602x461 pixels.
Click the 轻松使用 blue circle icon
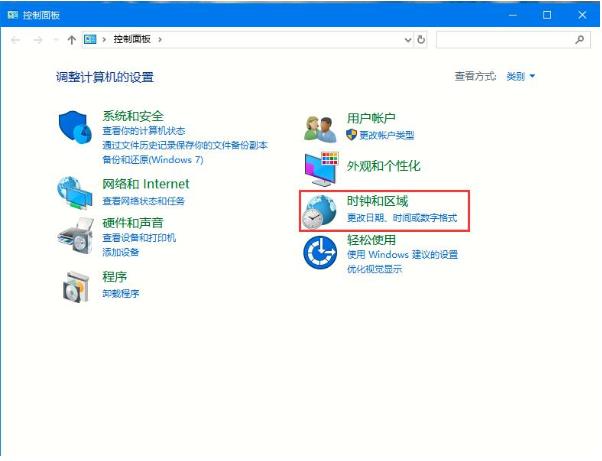[x=320, y=253]
